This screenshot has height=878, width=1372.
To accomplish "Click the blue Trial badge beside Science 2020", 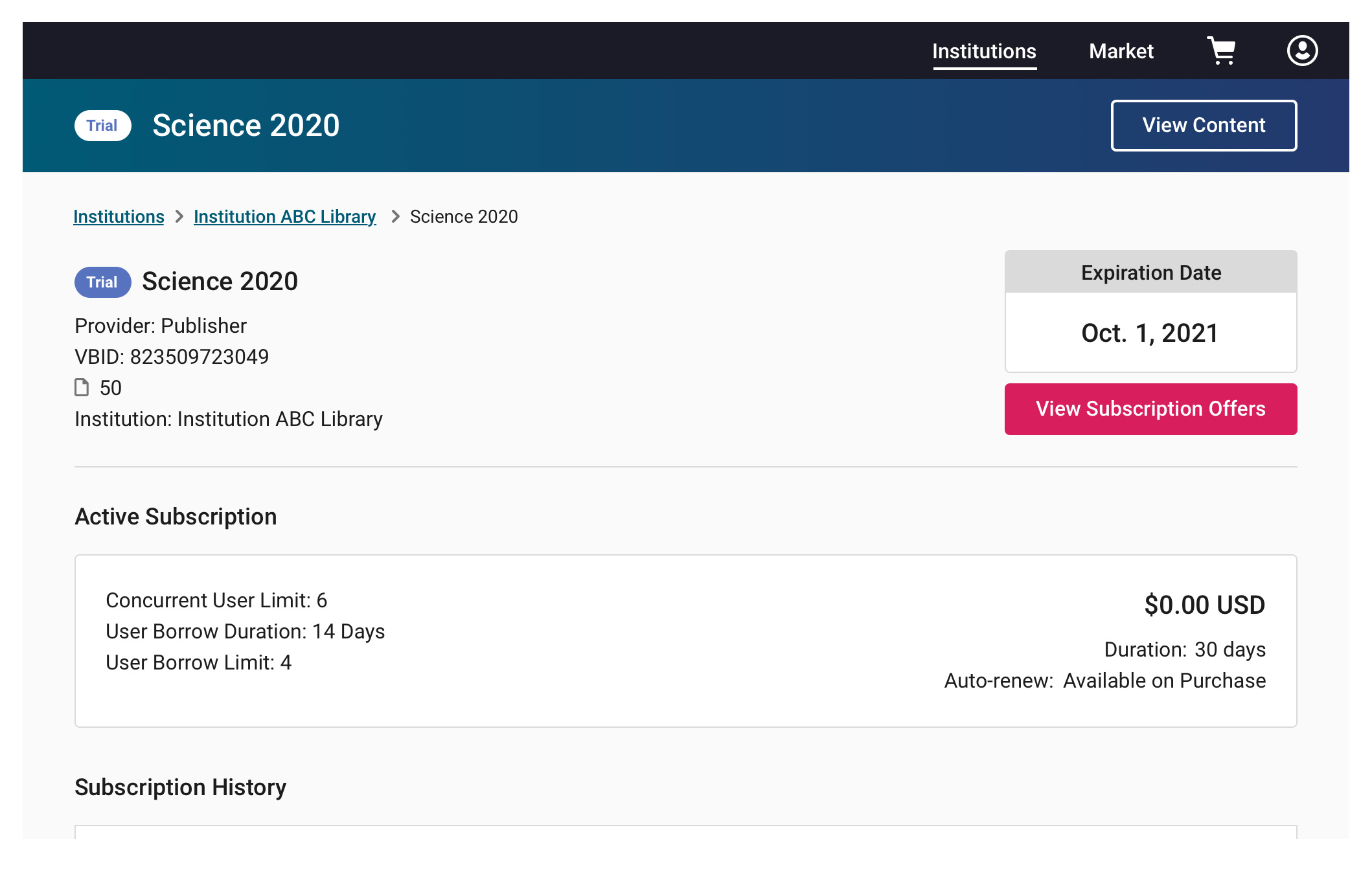I will 102,282.
